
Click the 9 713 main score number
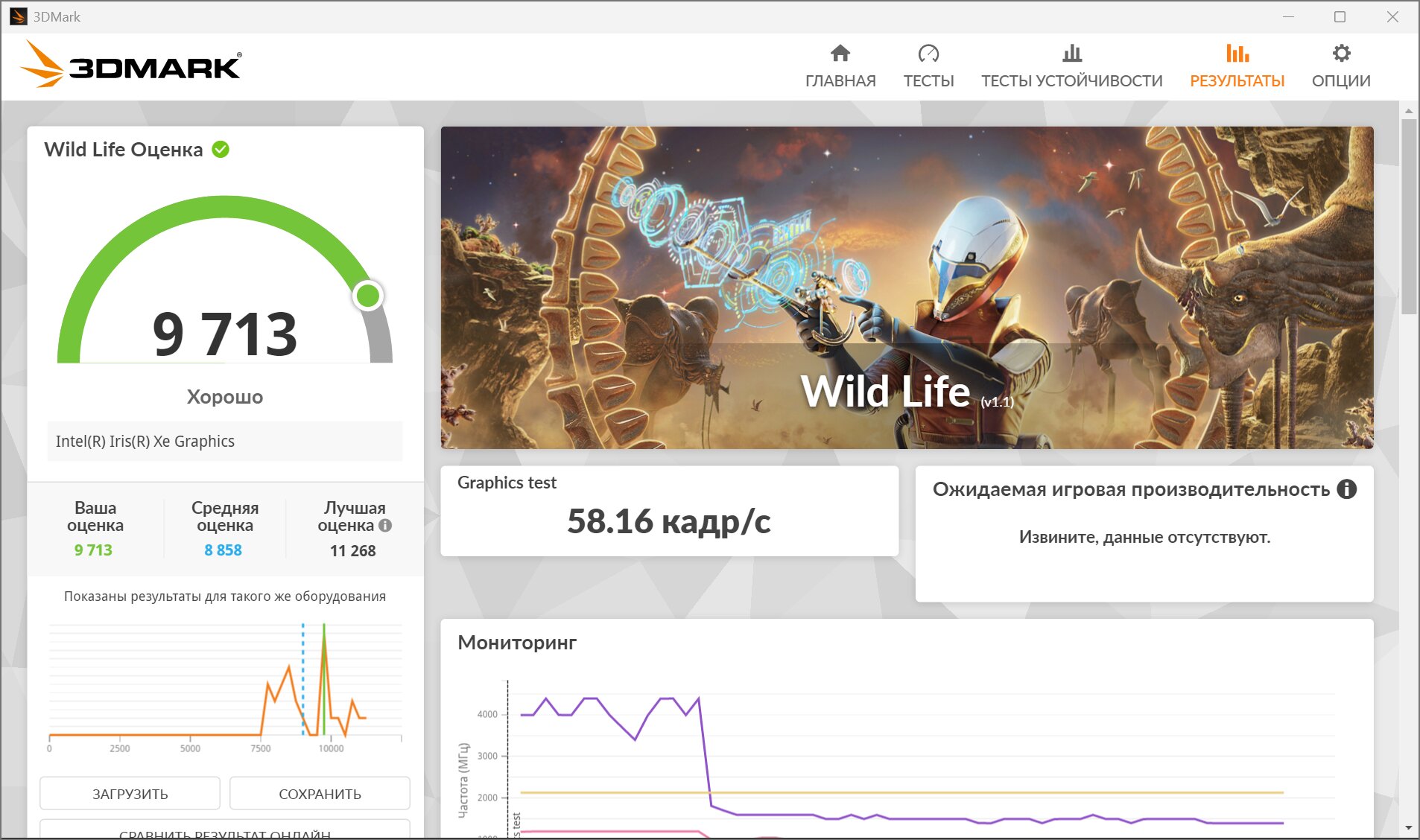point(224,334)
